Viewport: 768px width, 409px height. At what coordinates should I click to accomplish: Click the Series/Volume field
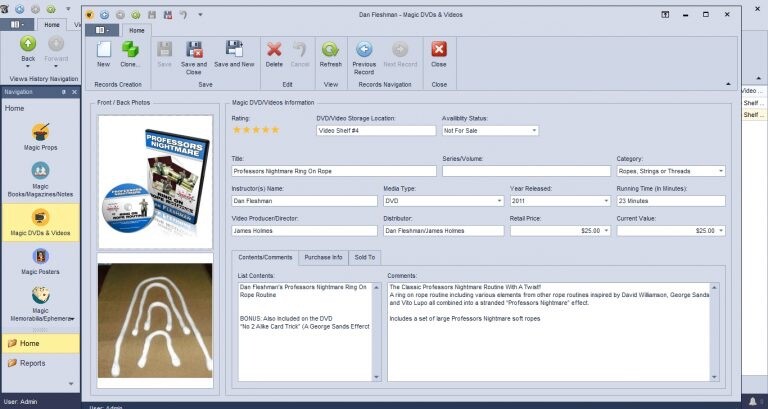point(527,171)
